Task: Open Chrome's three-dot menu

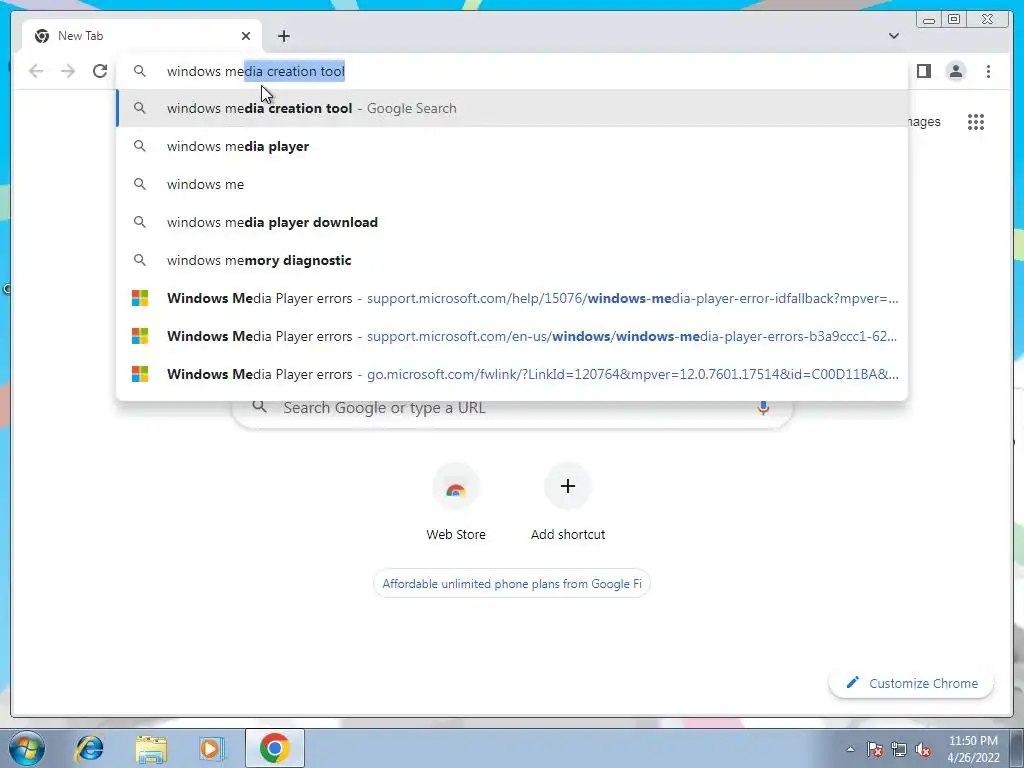Action: coord(988,71)
